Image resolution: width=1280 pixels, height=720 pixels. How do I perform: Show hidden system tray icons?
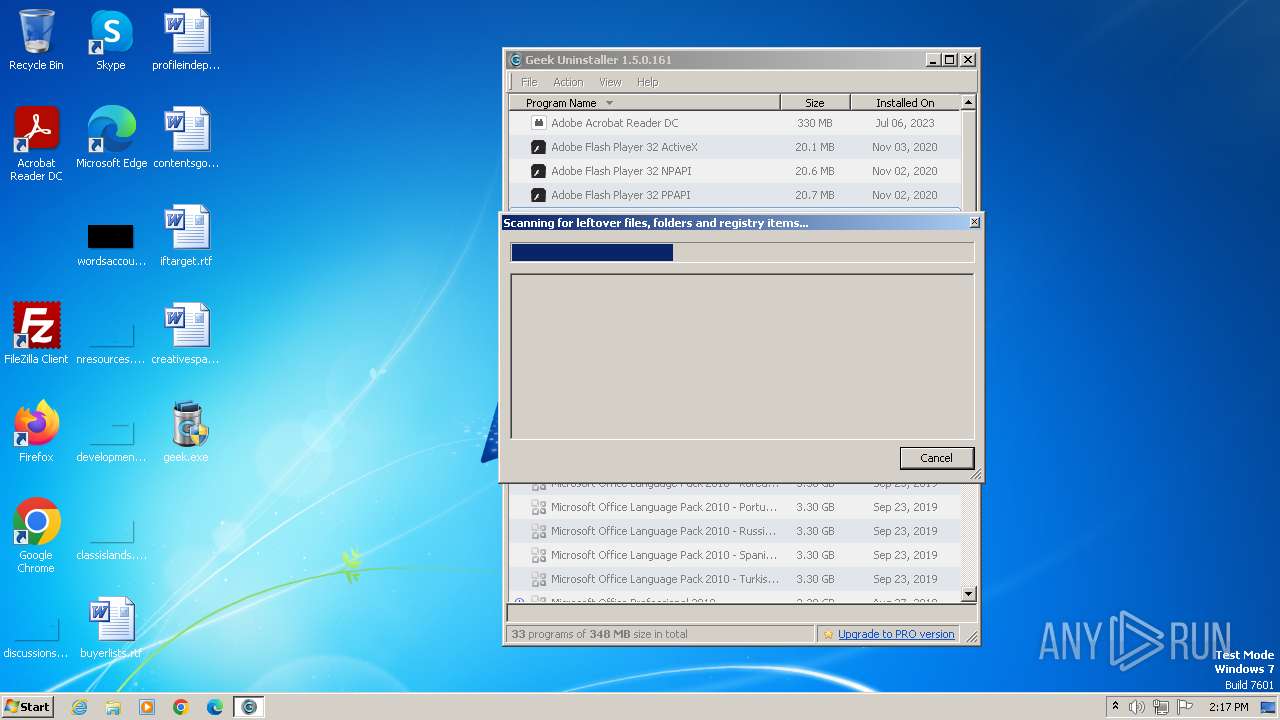click(x=1115, y=706)
